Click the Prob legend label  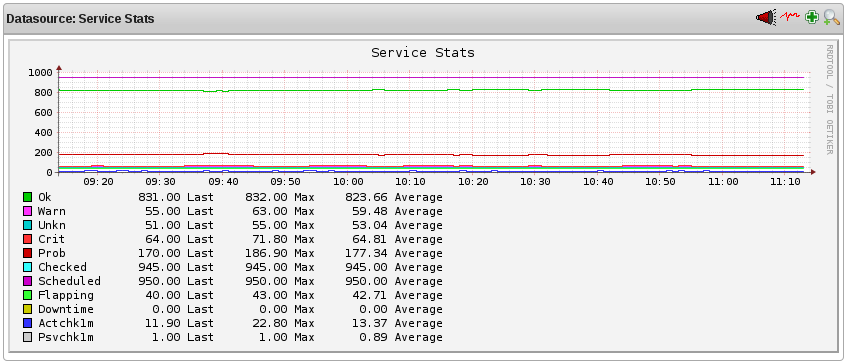coord(51,254)
